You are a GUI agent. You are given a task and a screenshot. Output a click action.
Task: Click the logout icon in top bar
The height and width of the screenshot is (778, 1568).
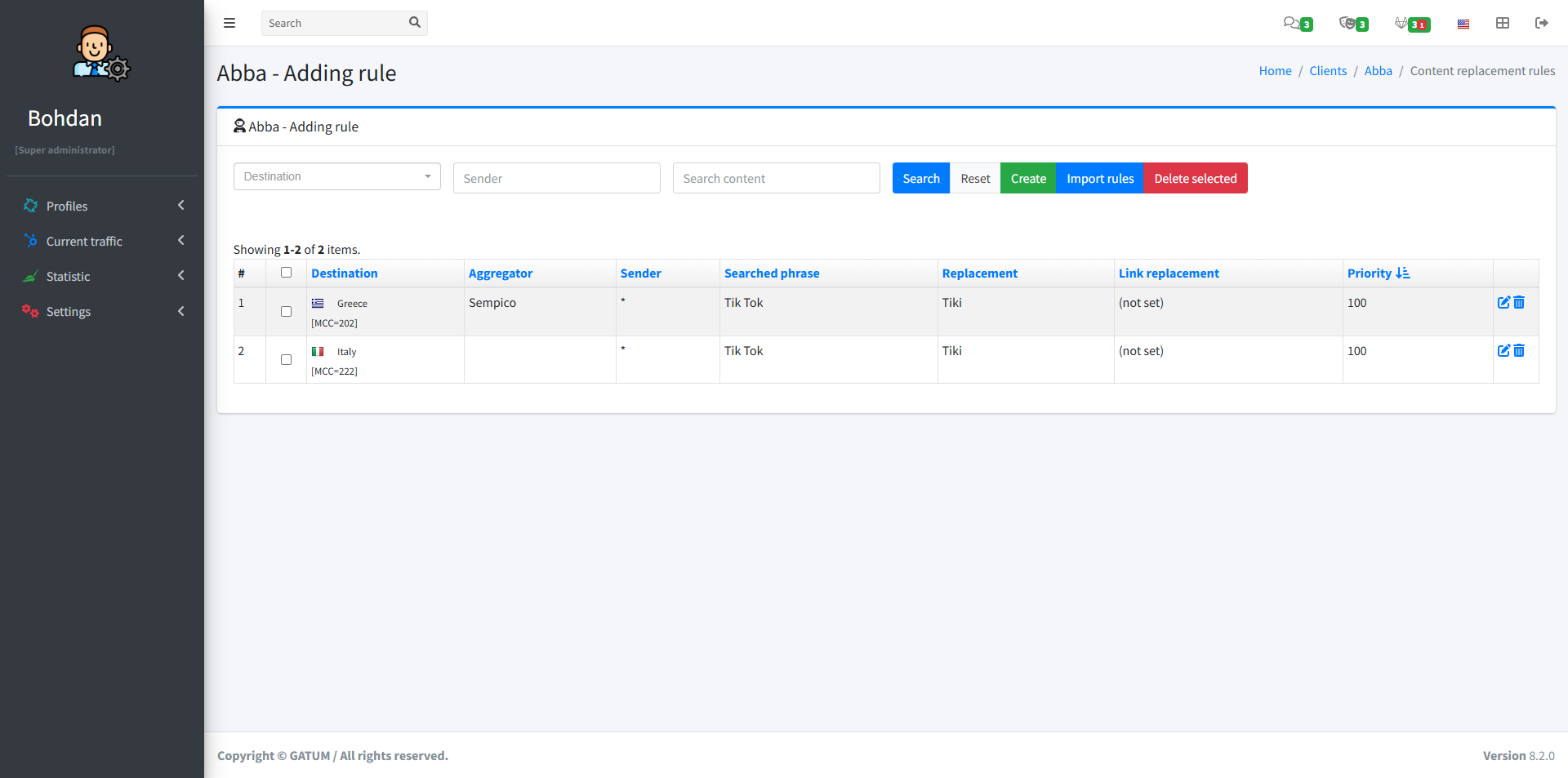(x=1541, y=23)
